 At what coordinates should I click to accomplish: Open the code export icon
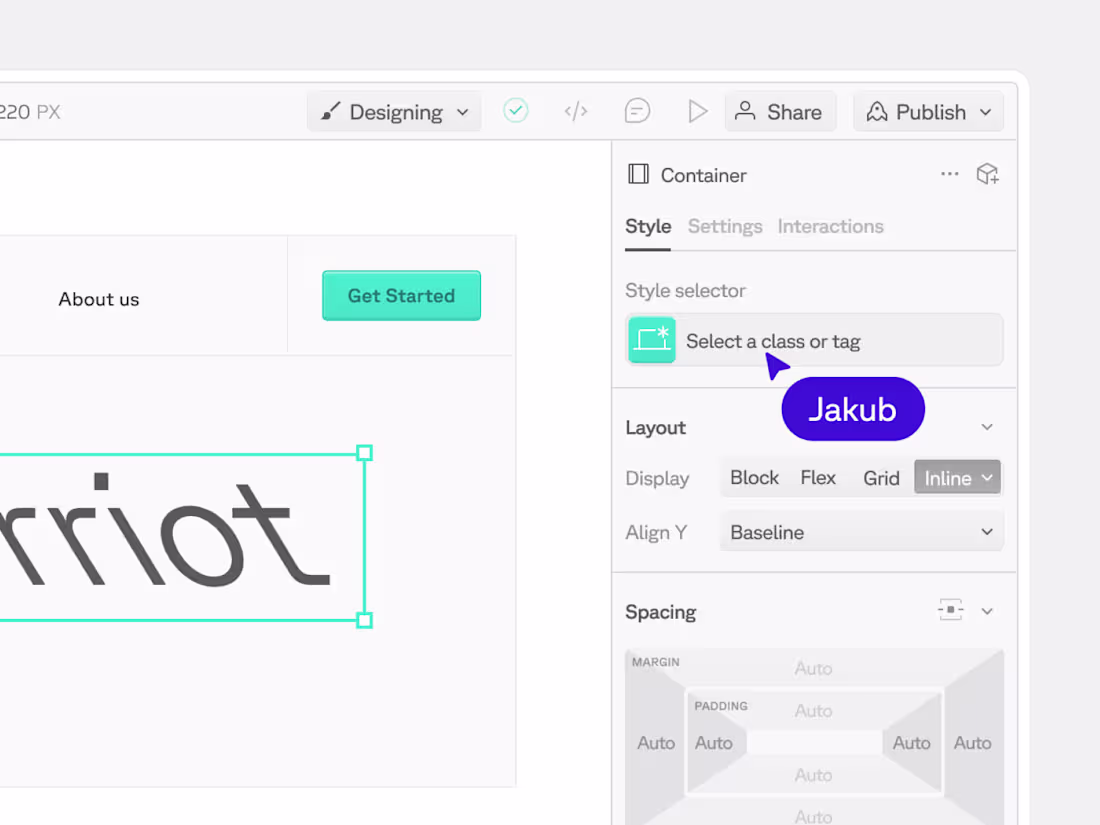pyautogui.click(x=576, y=111)
